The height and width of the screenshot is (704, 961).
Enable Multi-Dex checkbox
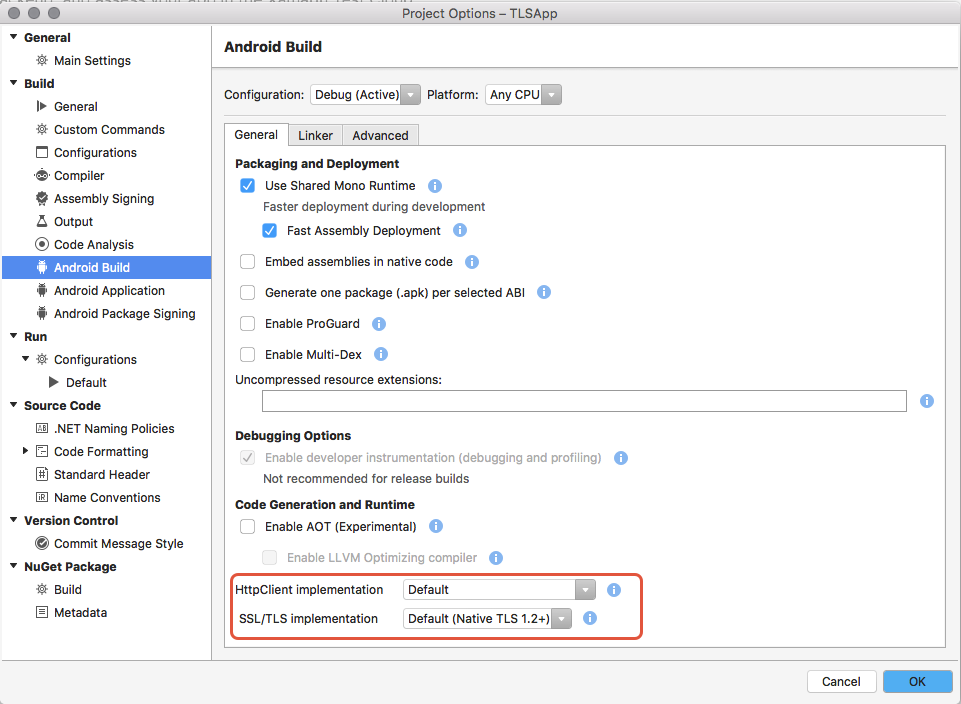[248, 354]
